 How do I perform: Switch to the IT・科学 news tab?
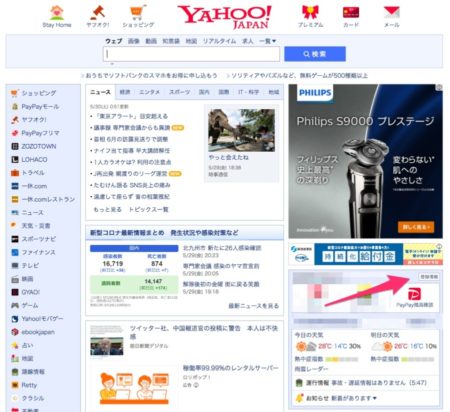pyautogui.click(x=248, y=92)
